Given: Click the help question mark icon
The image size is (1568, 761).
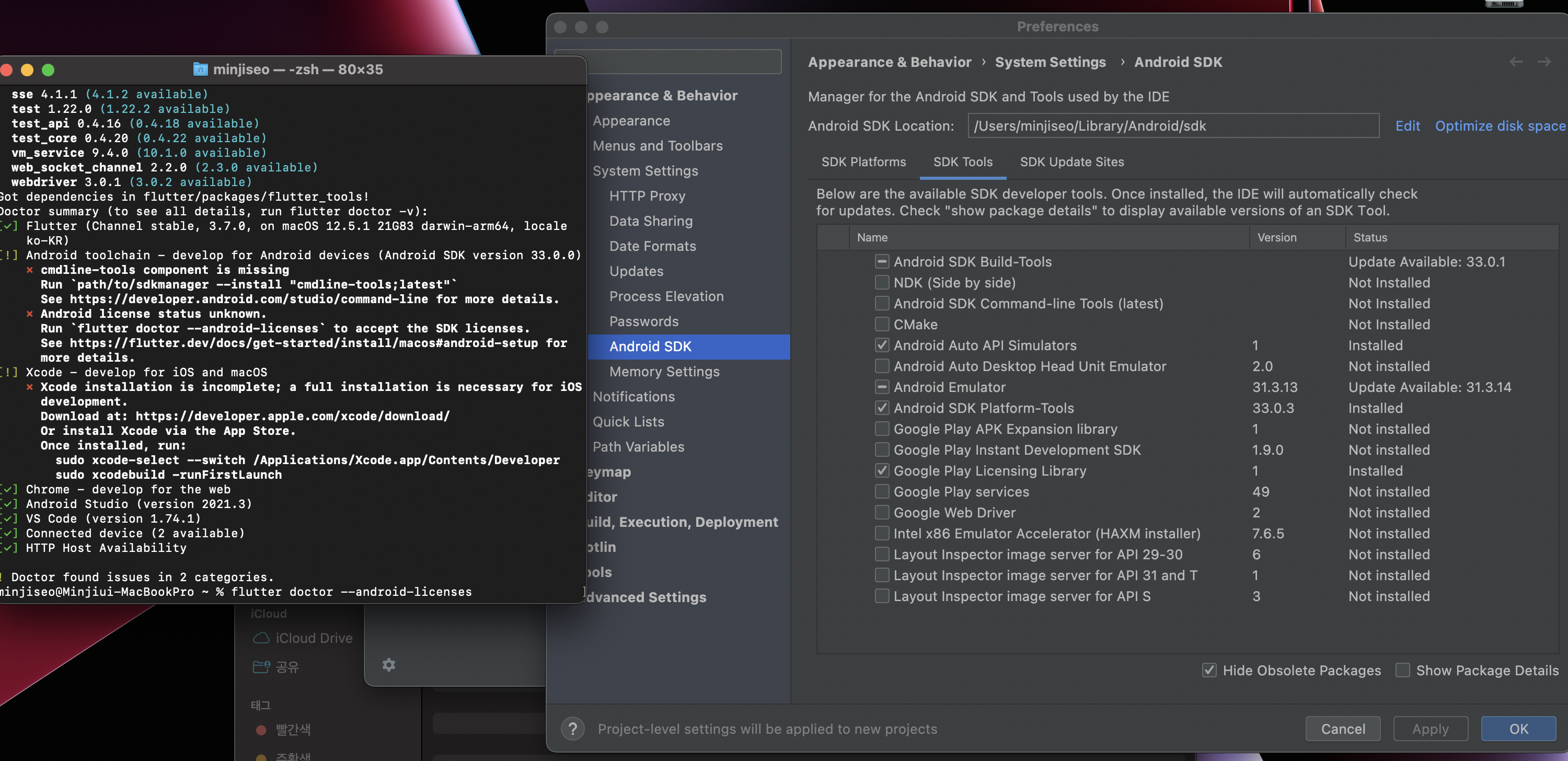Looking at the screenshot, I should click(x=572, y=729).
